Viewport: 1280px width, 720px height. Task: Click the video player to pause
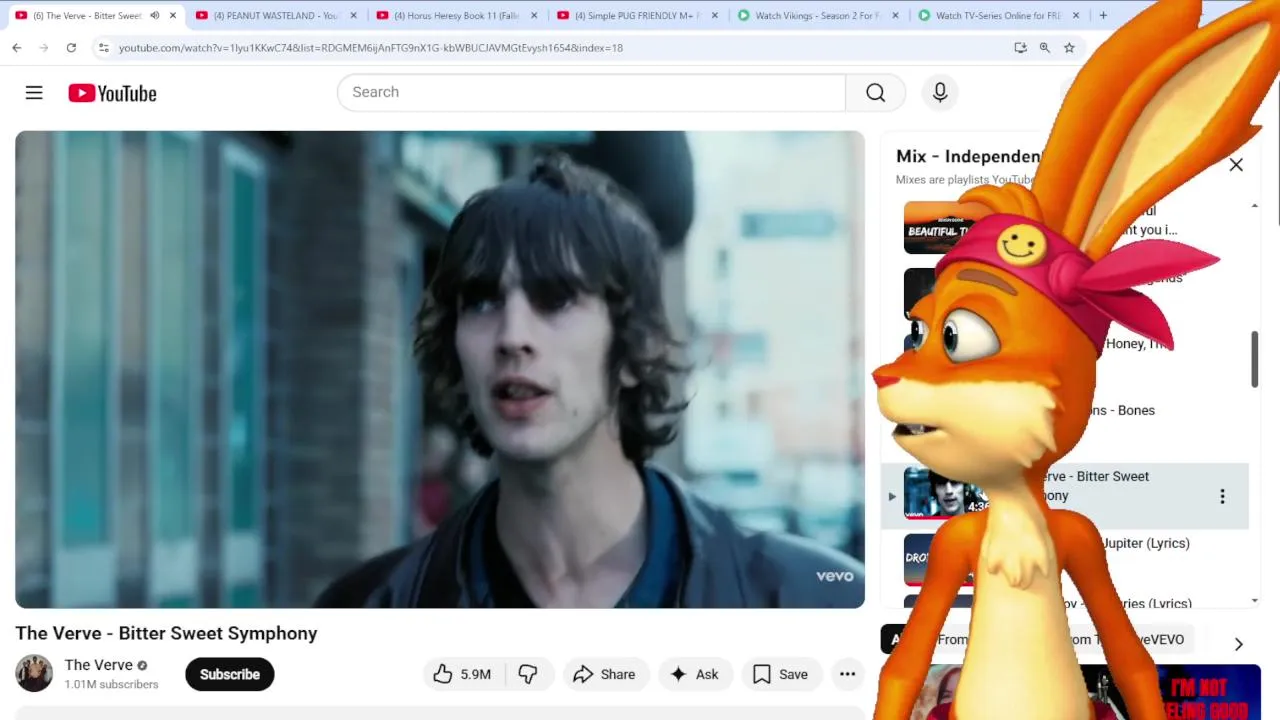coord(440,369)
